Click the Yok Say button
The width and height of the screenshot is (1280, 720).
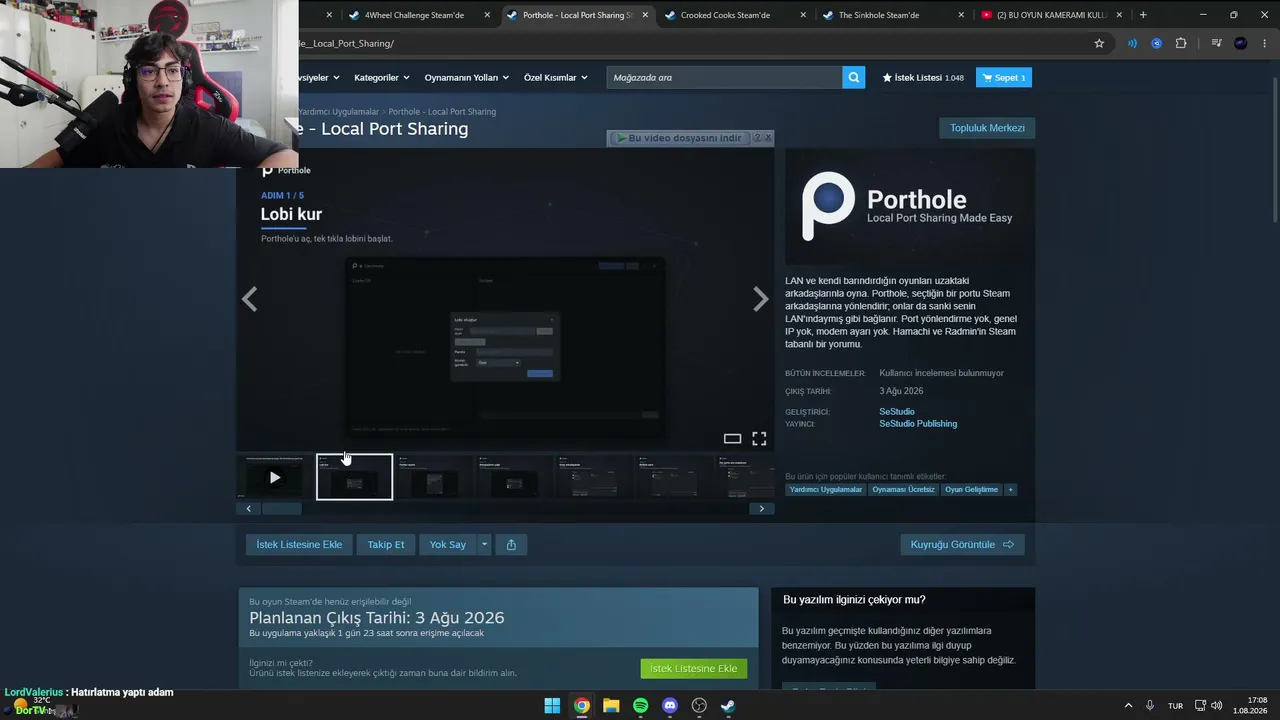click(448, 544)
